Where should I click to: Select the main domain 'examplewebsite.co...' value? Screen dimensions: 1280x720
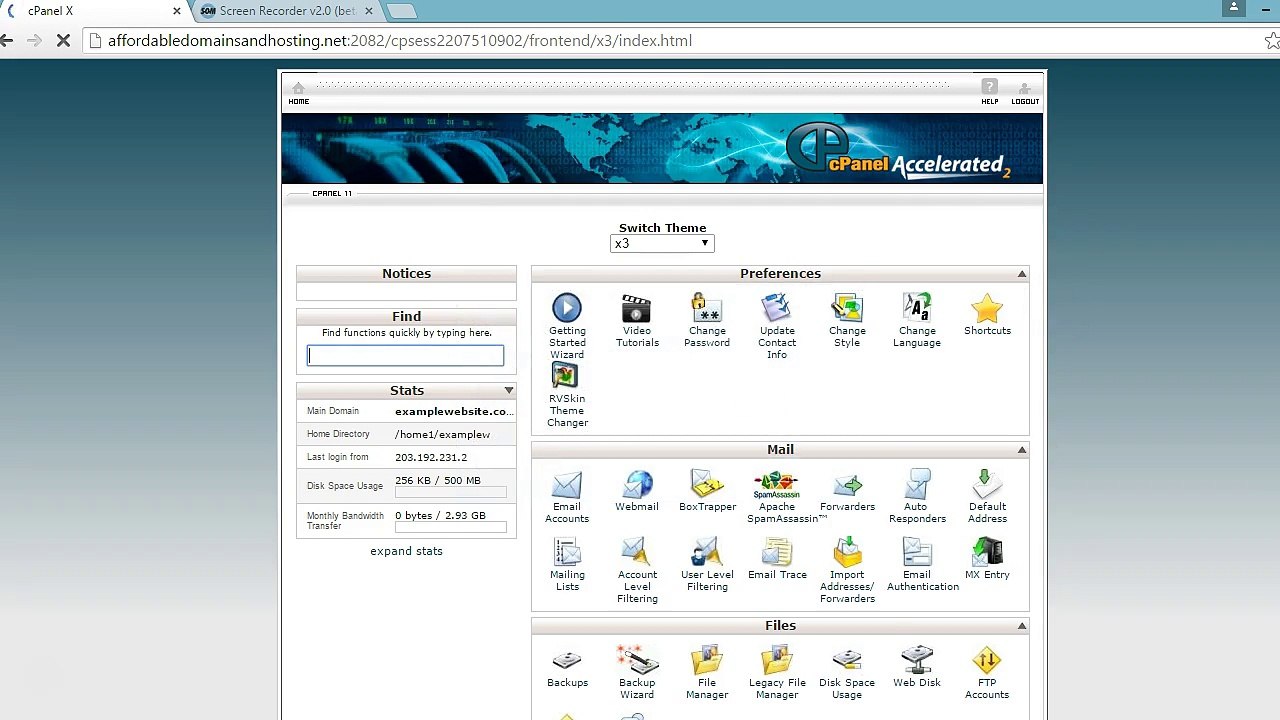pos(454,411)
